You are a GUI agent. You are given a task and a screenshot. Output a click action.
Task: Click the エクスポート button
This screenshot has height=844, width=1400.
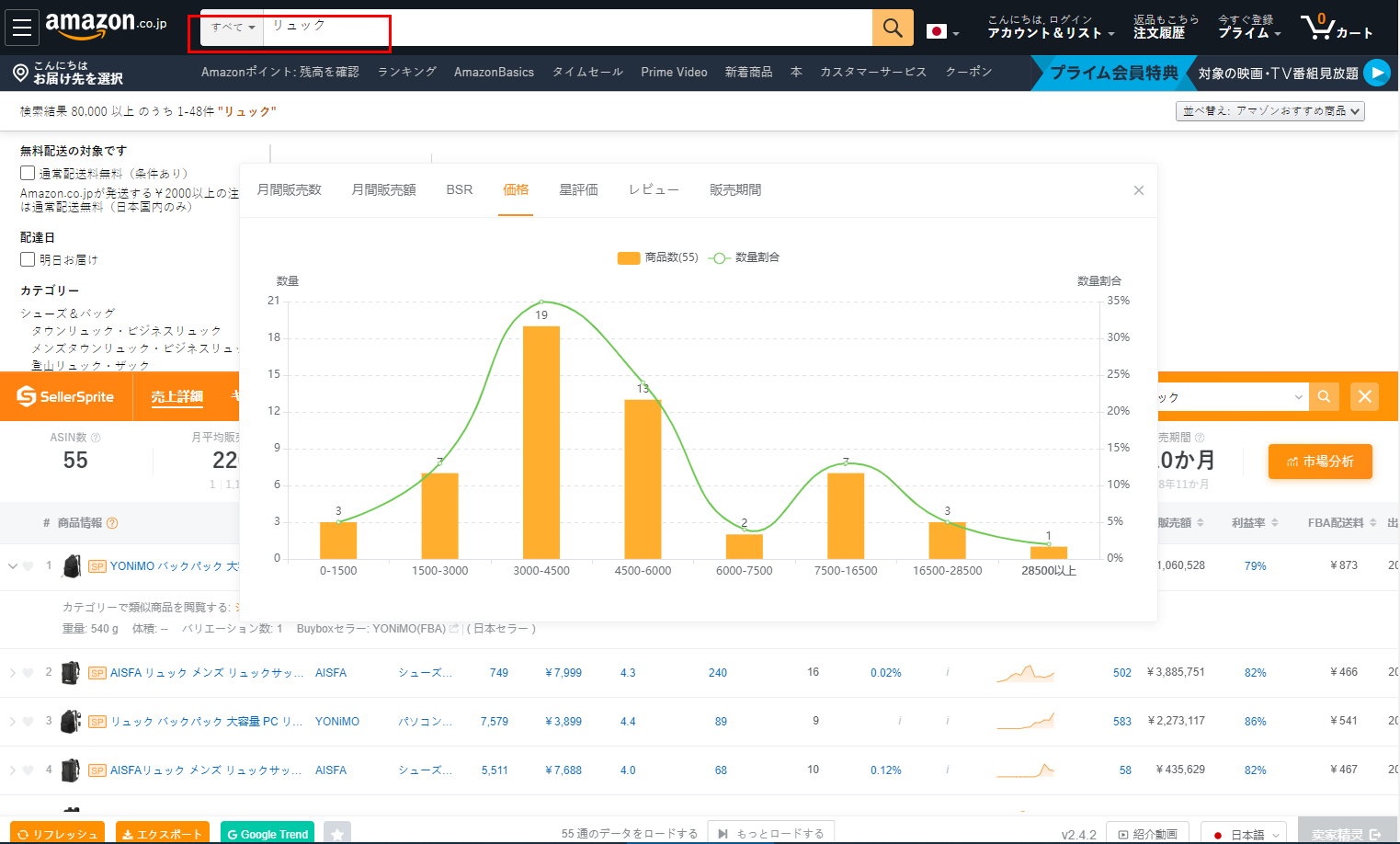(x=162, y=834)
